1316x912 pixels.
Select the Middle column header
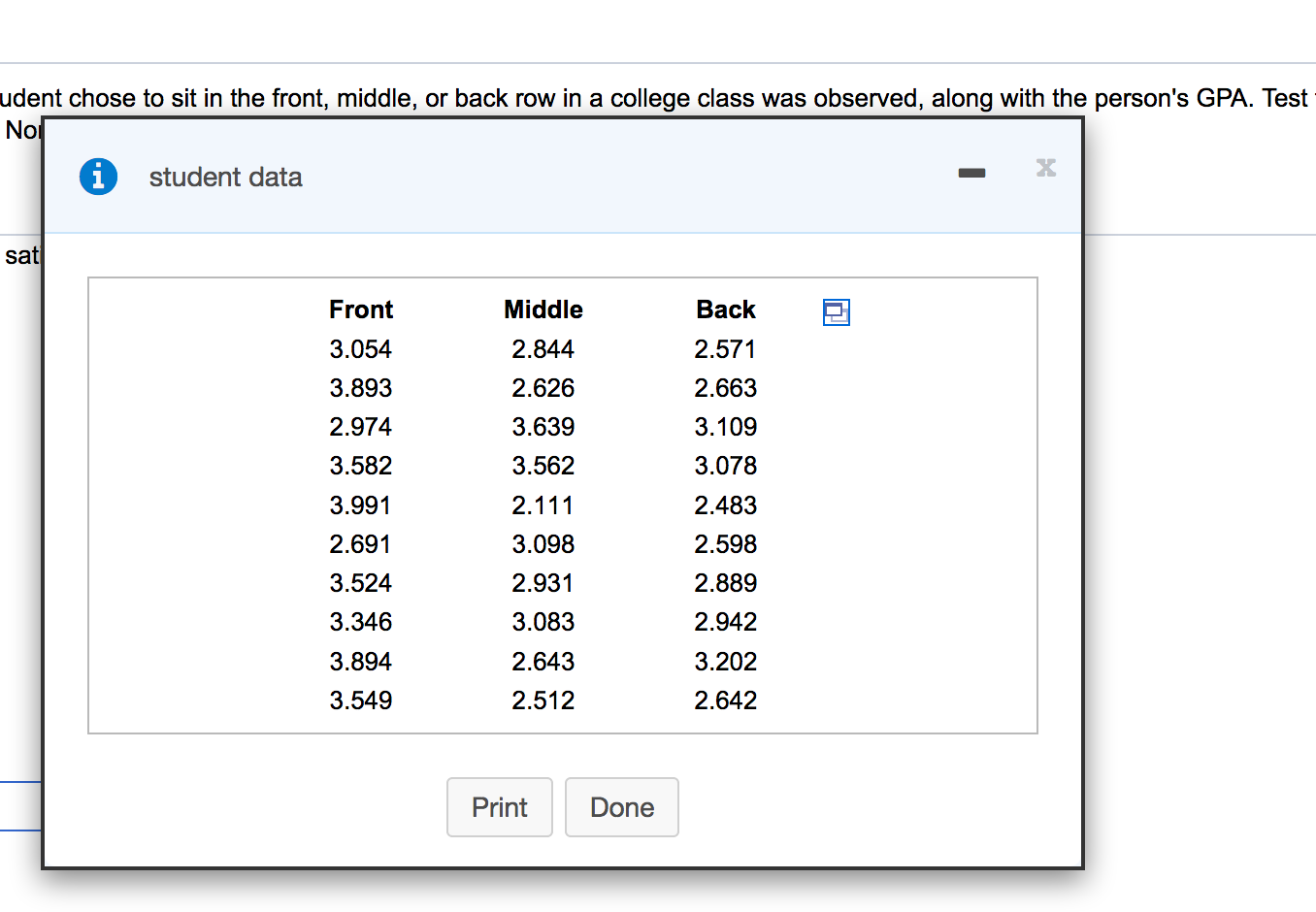[x=543, y=309]
